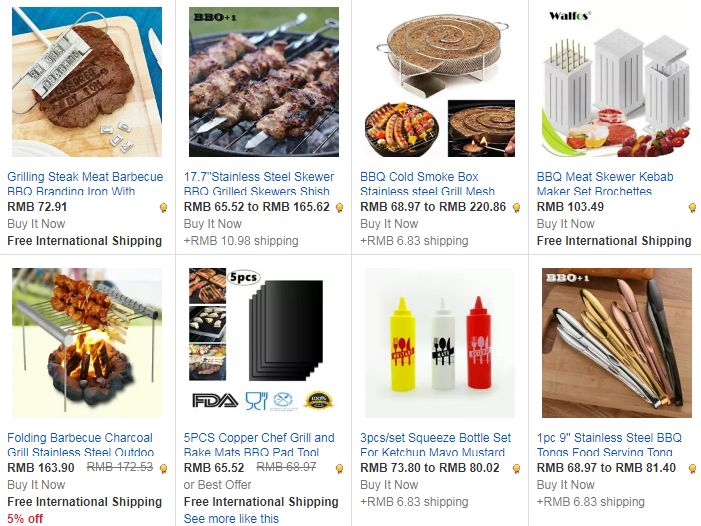Click the Walfos kebab maker product image
Image resolution: width=701 pixels, height=526 pixels.
tap(617, 82)
